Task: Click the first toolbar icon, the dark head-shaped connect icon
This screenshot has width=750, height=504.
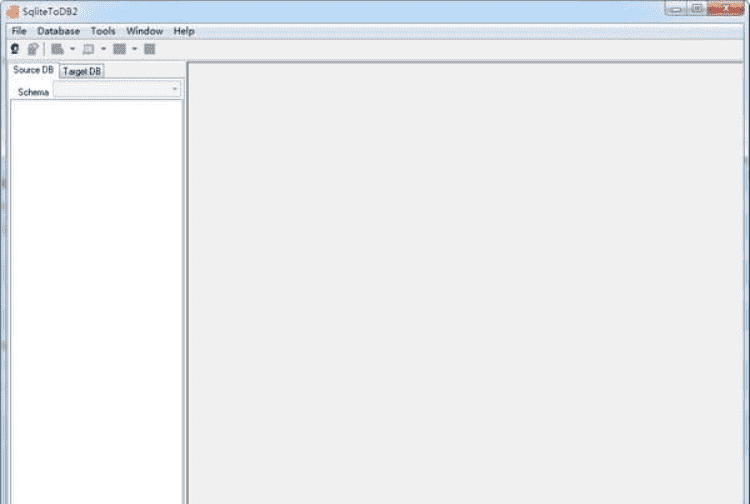Action: click(x=15, y=49)
